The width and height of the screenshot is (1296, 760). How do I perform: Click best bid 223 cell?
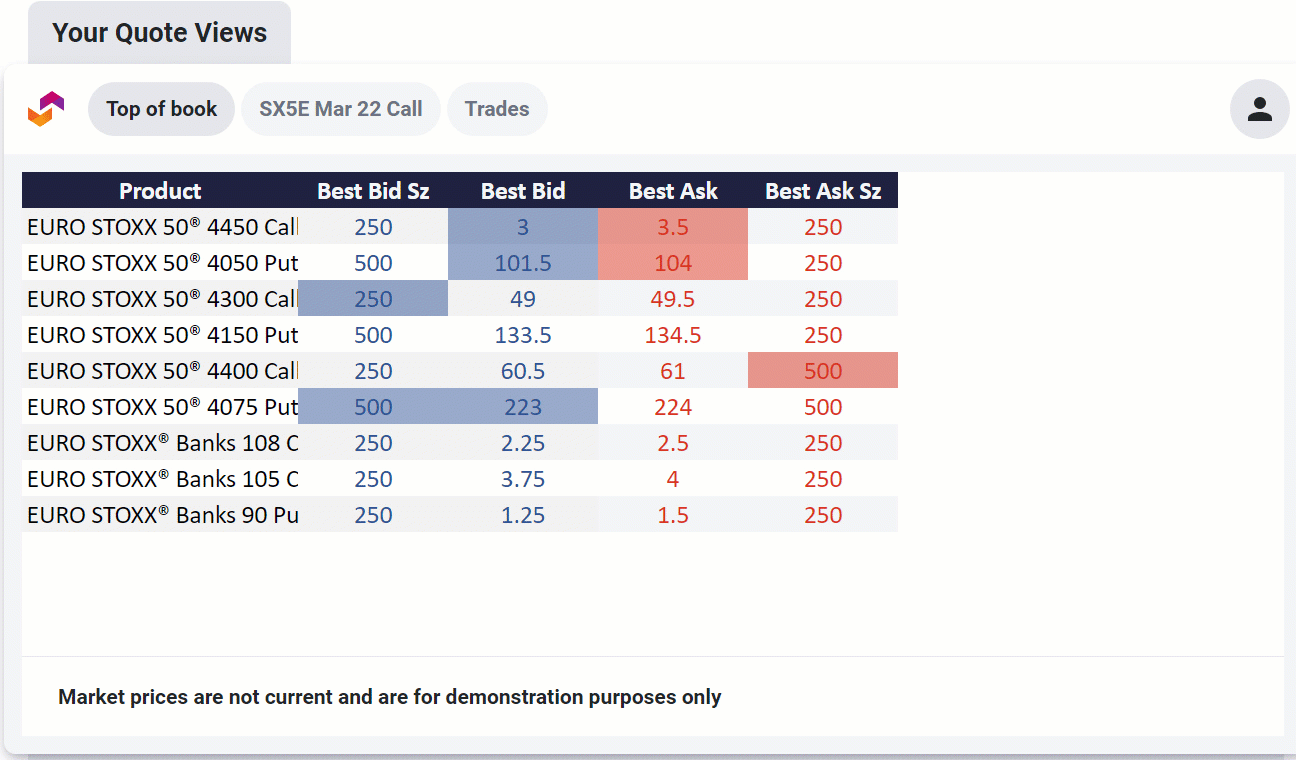pos(523,407)
